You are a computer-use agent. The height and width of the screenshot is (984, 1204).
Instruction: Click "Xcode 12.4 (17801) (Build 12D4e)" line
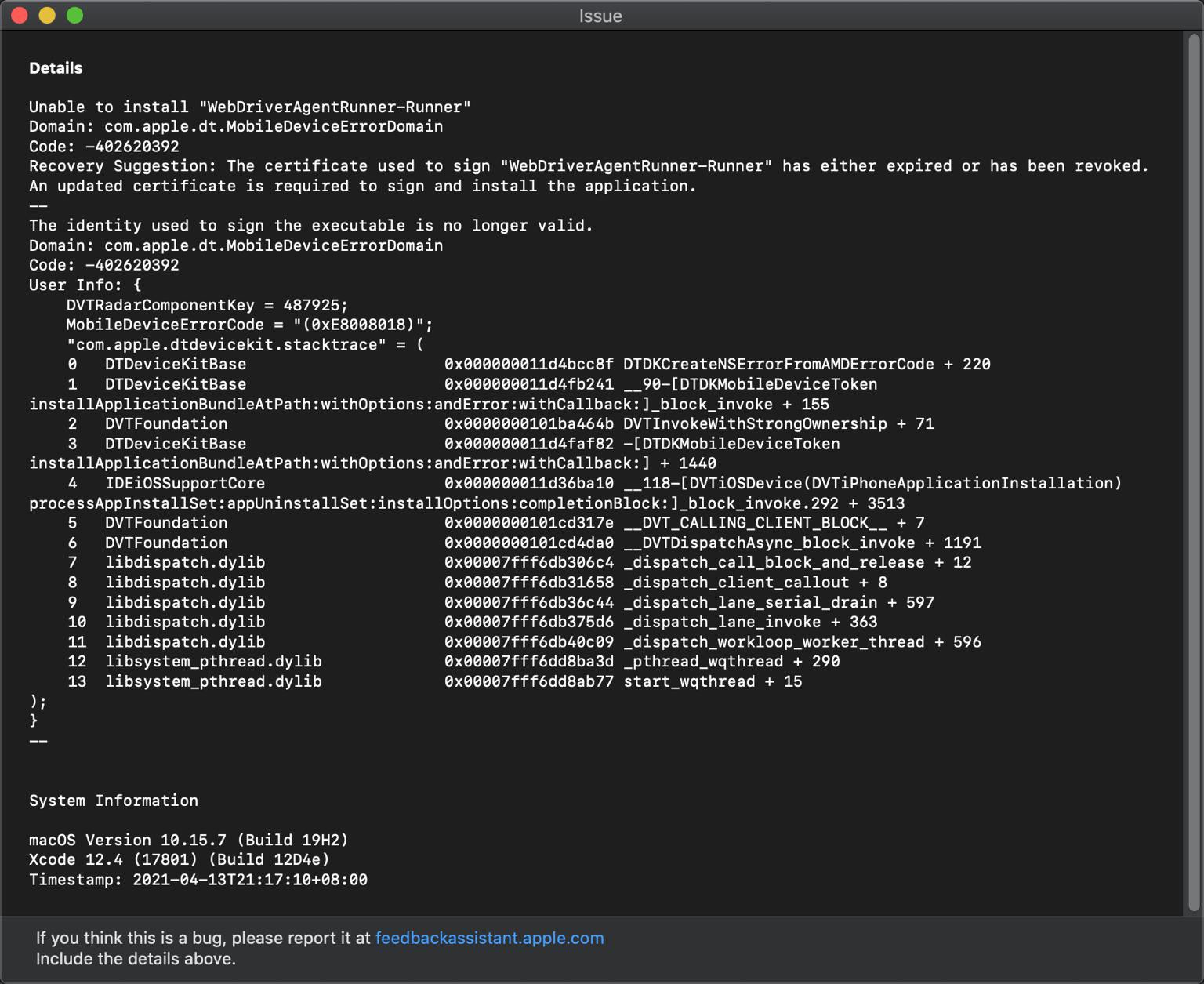[x=180, y=859]
